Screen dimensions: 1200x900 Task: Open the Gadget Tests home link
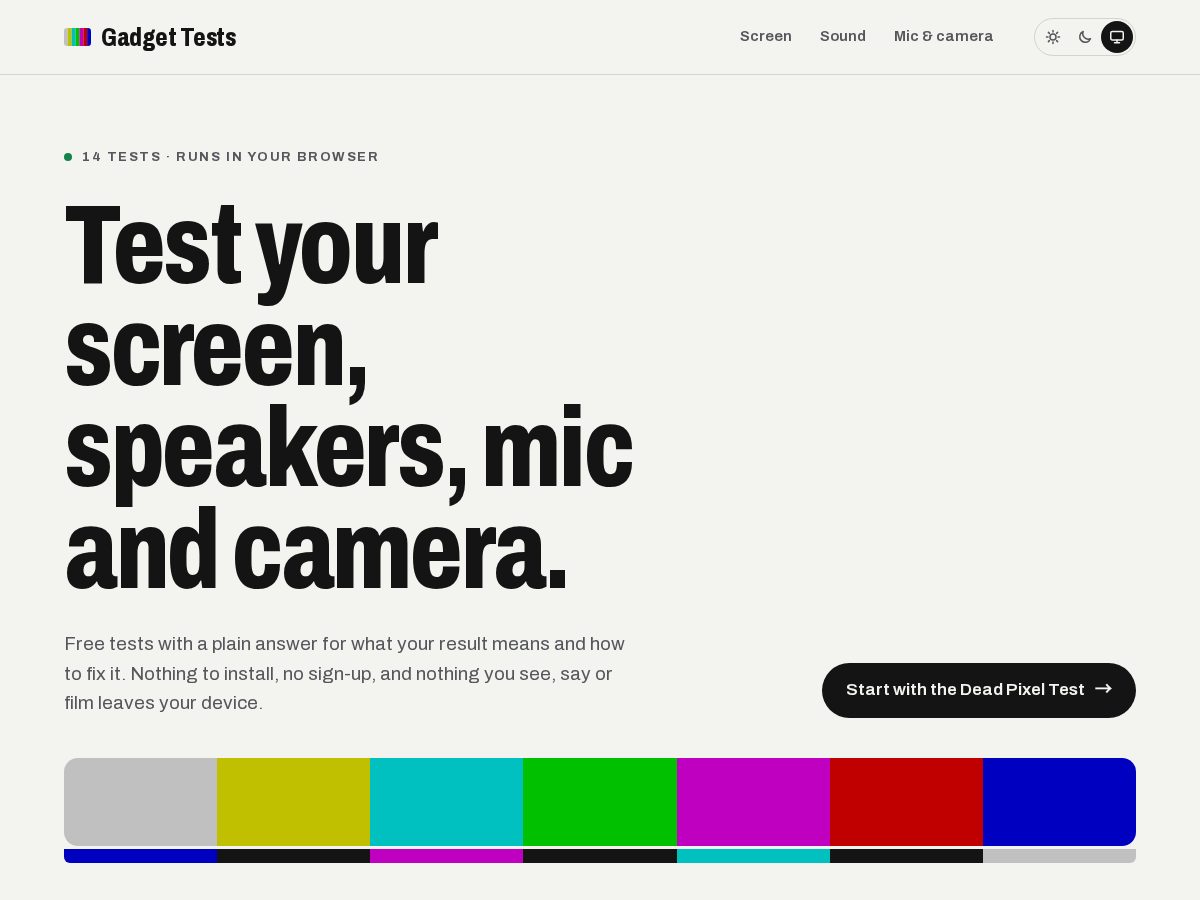150,37
